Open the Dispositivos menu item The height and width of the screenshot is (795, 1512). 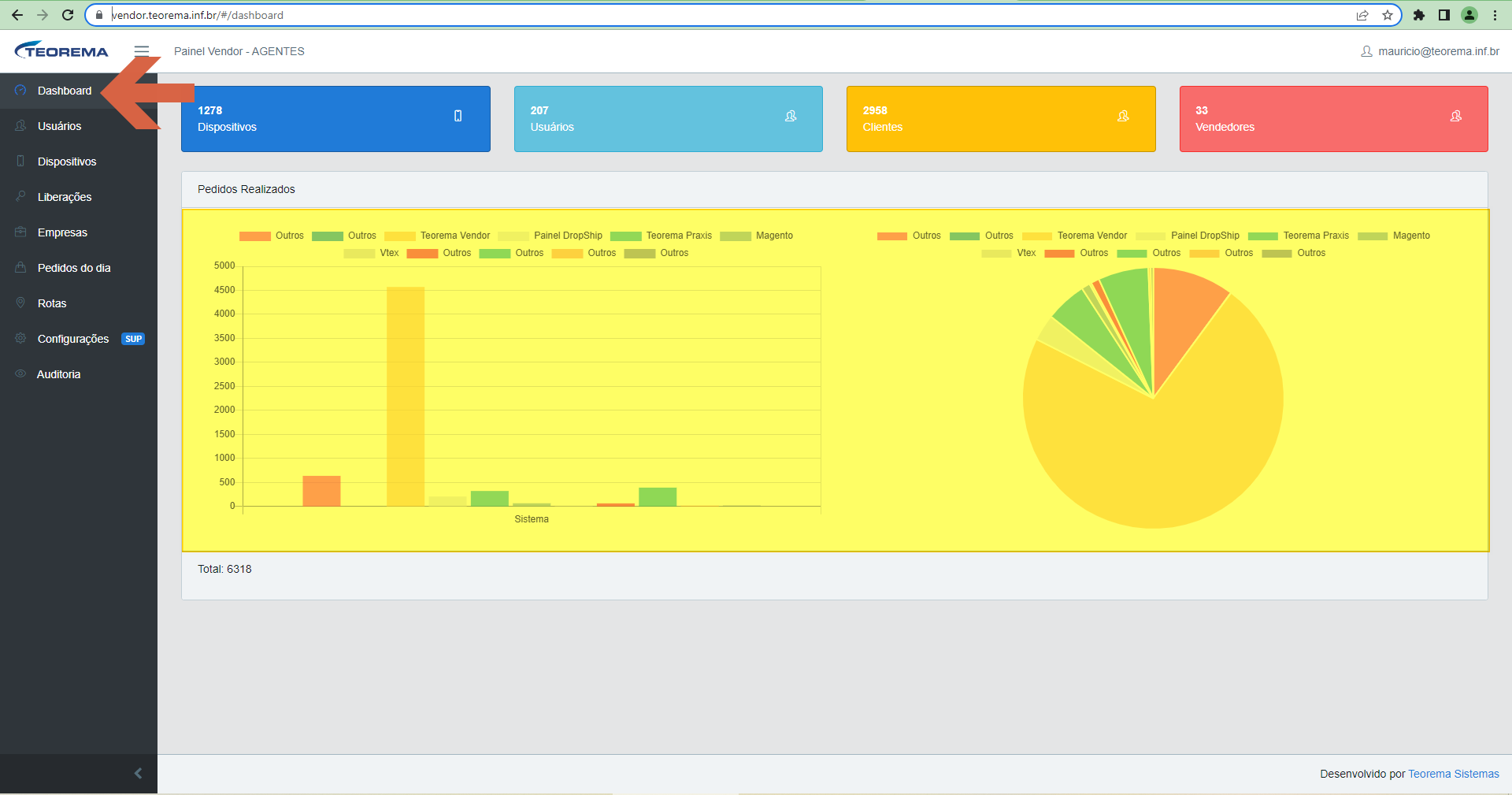79,162
